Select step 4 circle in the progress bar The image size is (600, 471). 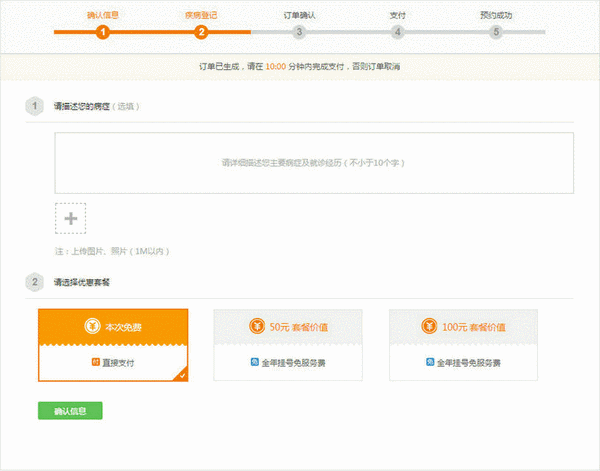[x=398, y=32]
